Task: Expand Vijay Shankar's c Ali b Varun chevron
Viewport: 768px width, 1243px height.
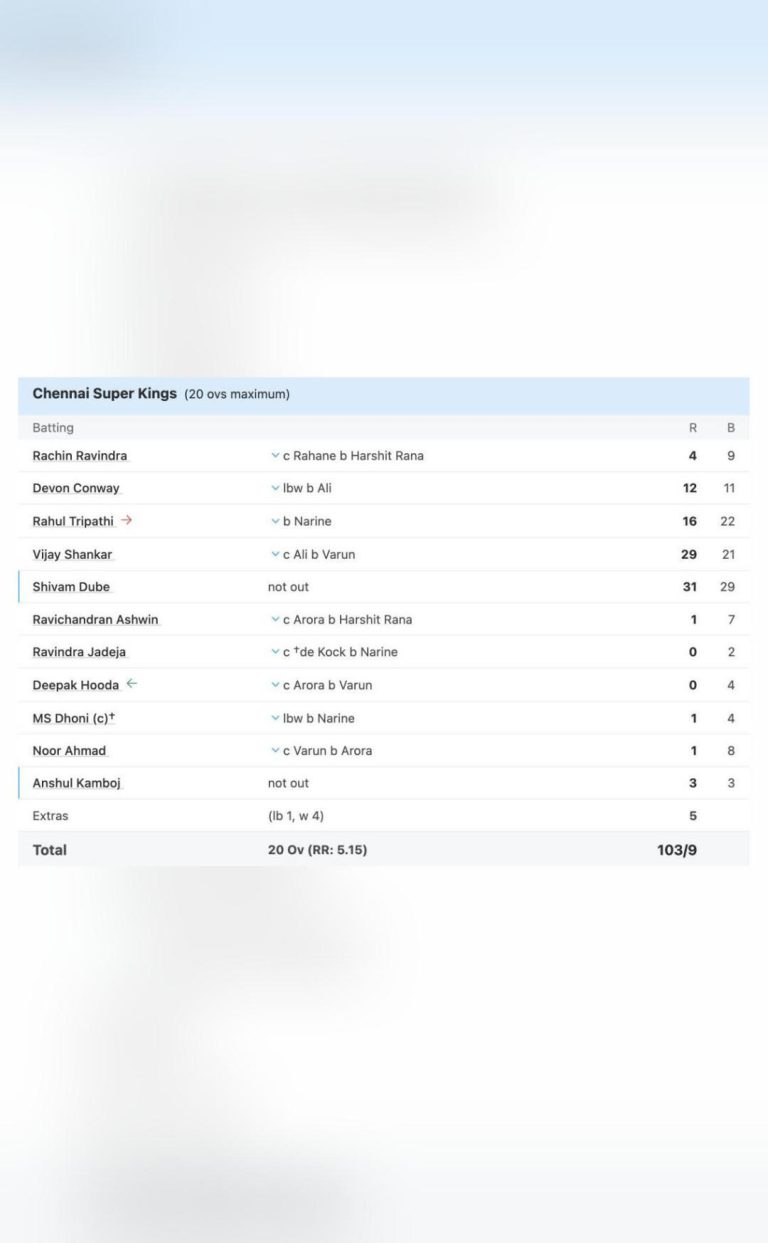Action: [x=275, y=554]
